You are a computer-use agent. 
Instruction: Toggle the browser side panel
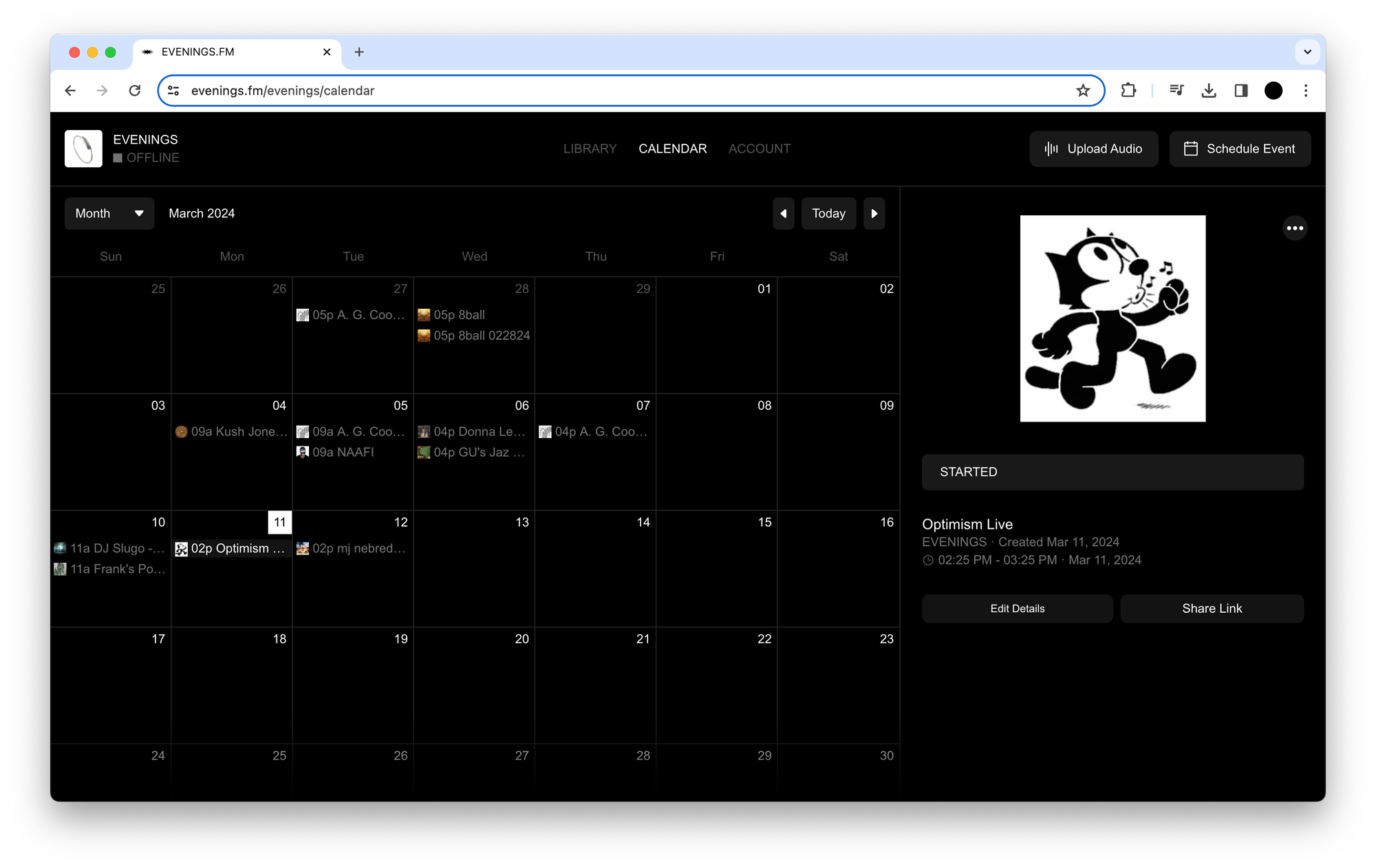tap(1240, 91)
